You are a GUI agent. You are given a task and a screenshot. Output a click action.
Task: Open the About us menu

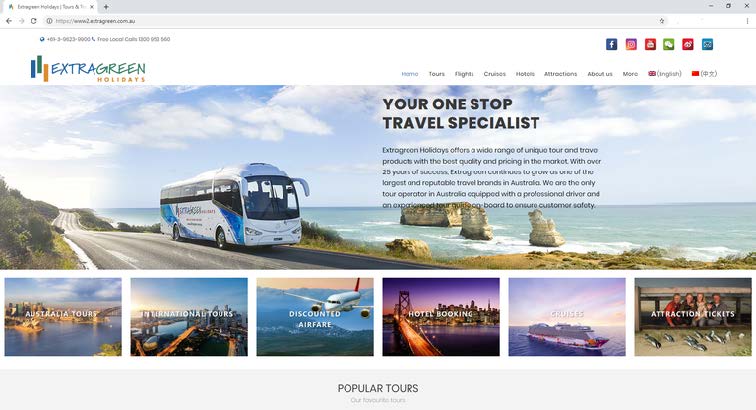(x=600, y=74)
